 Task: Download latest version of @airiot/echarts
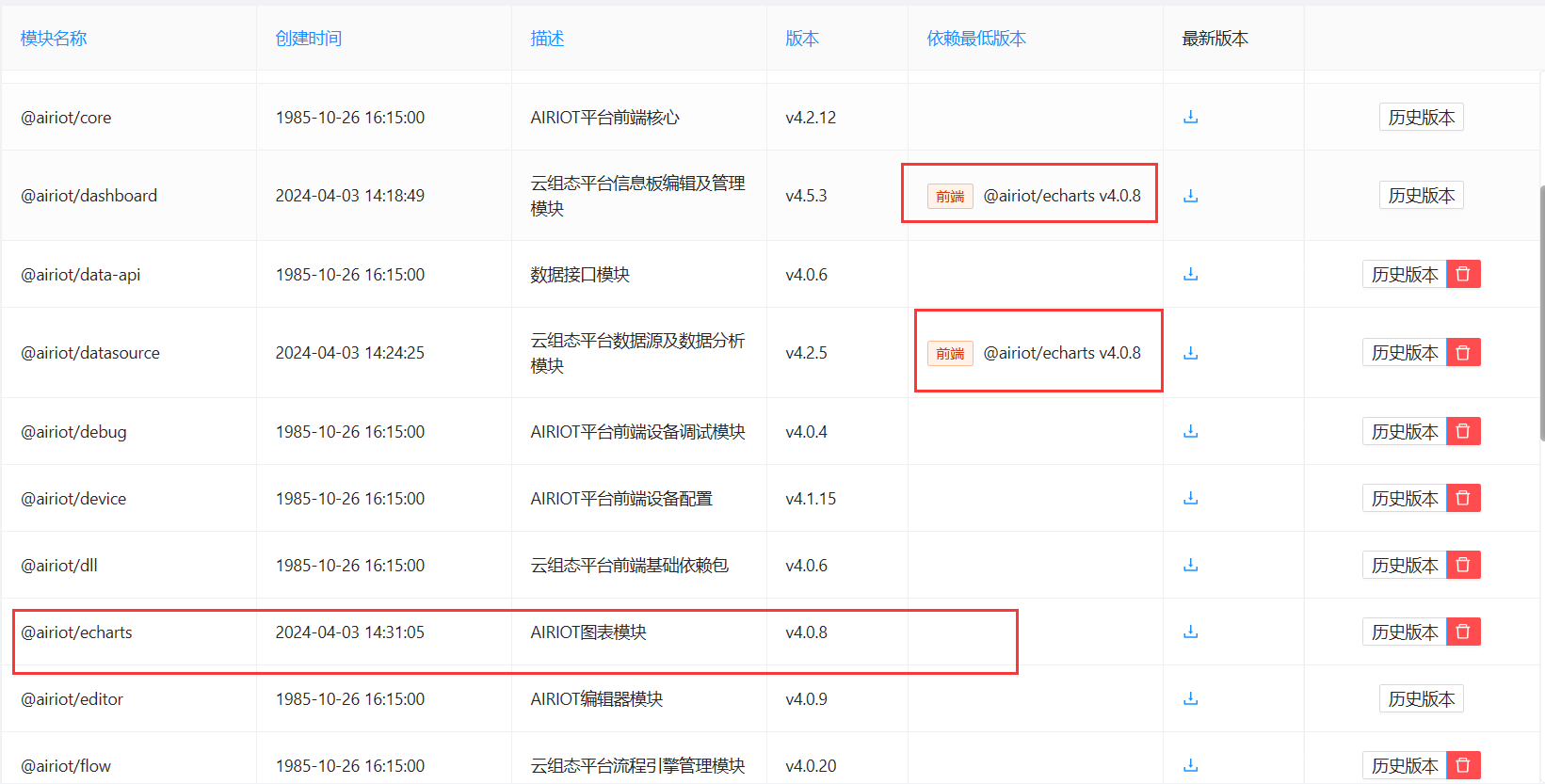tap(1190, 632)
